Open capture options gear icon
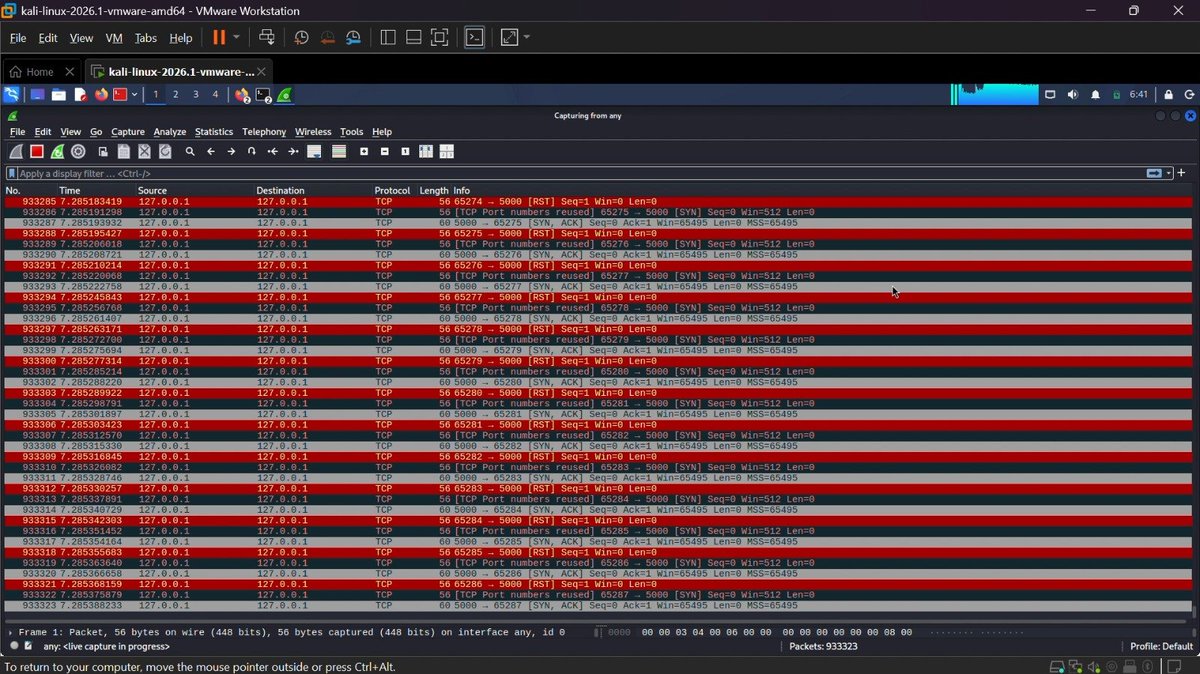Image resolution: width=1200 pixels, height=674 pixels. 78,151
